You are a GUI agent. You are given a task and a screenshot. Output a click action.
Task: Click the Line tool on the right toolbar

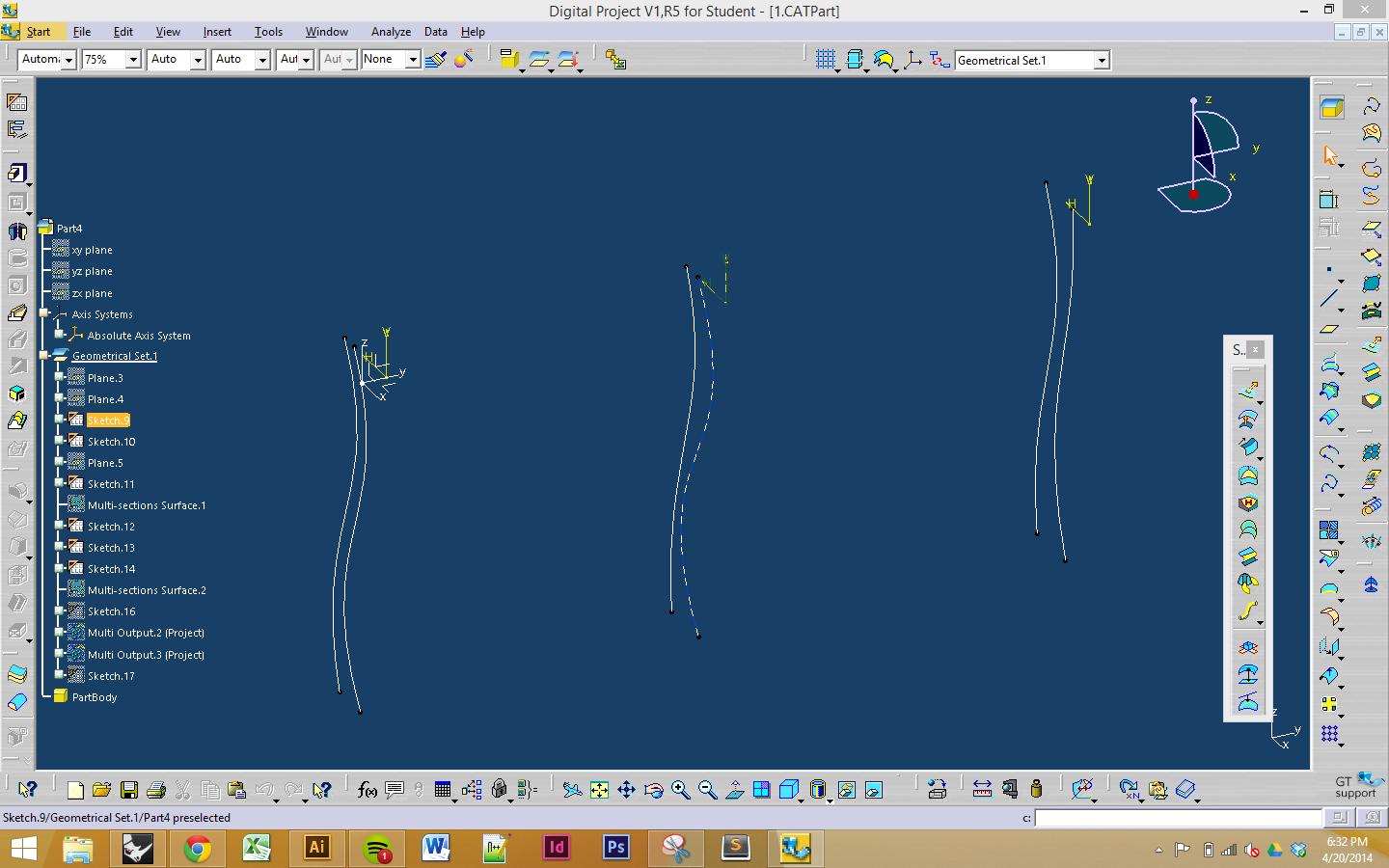coord(1329,298)
